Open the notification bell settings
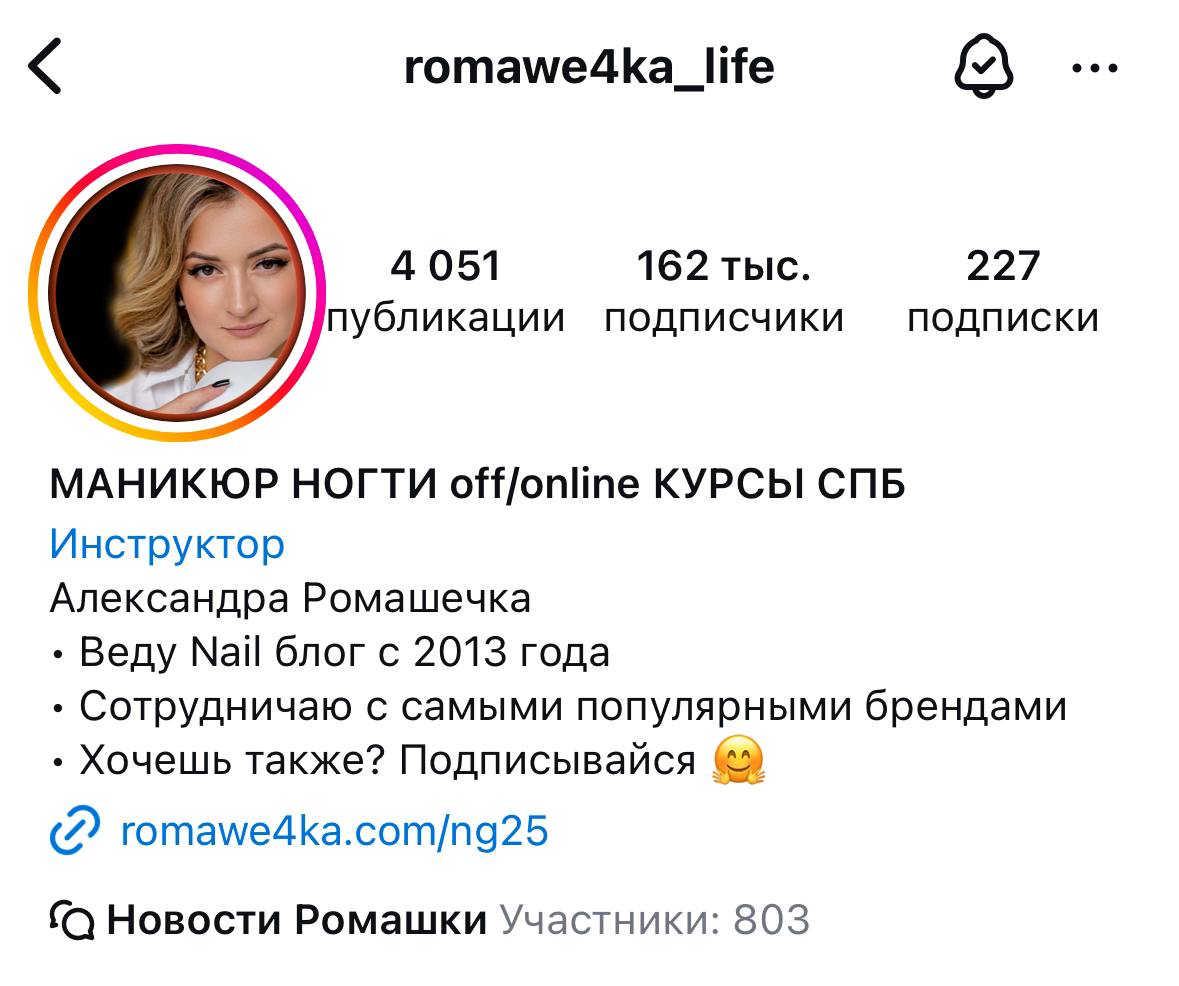1179x986 pixels. click(984, 66)
